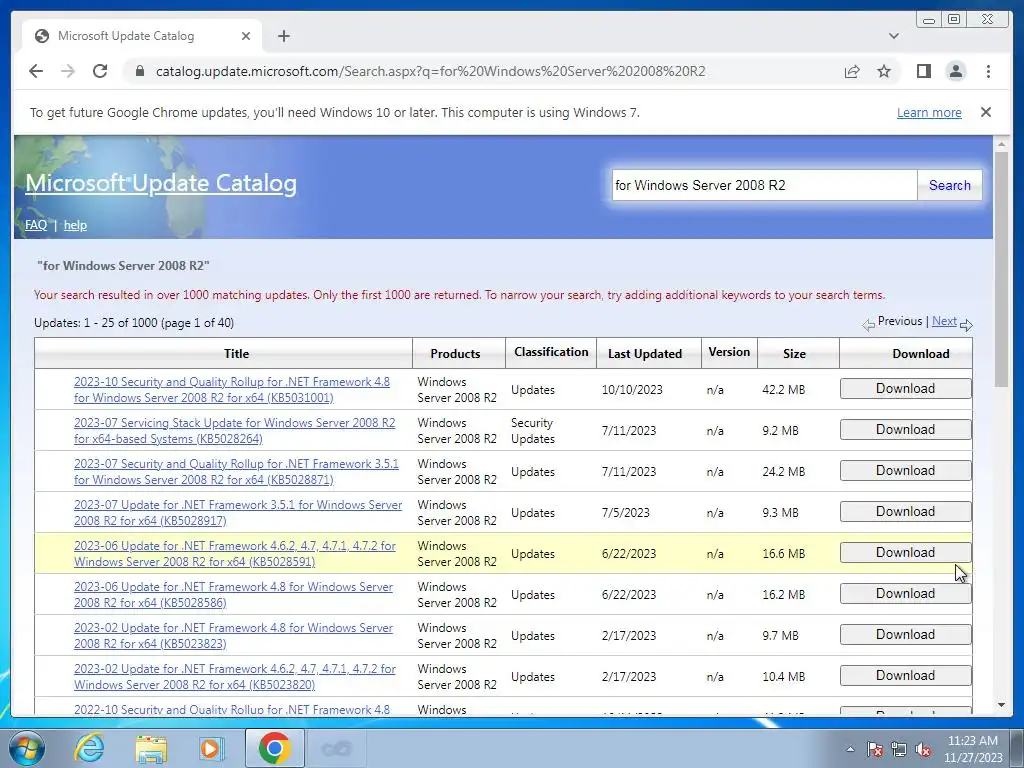Image resolution: width=1024 pixels, height=768 pixels.
Task: Download the KB5028591 update
Action: click(x=905, y=552)
